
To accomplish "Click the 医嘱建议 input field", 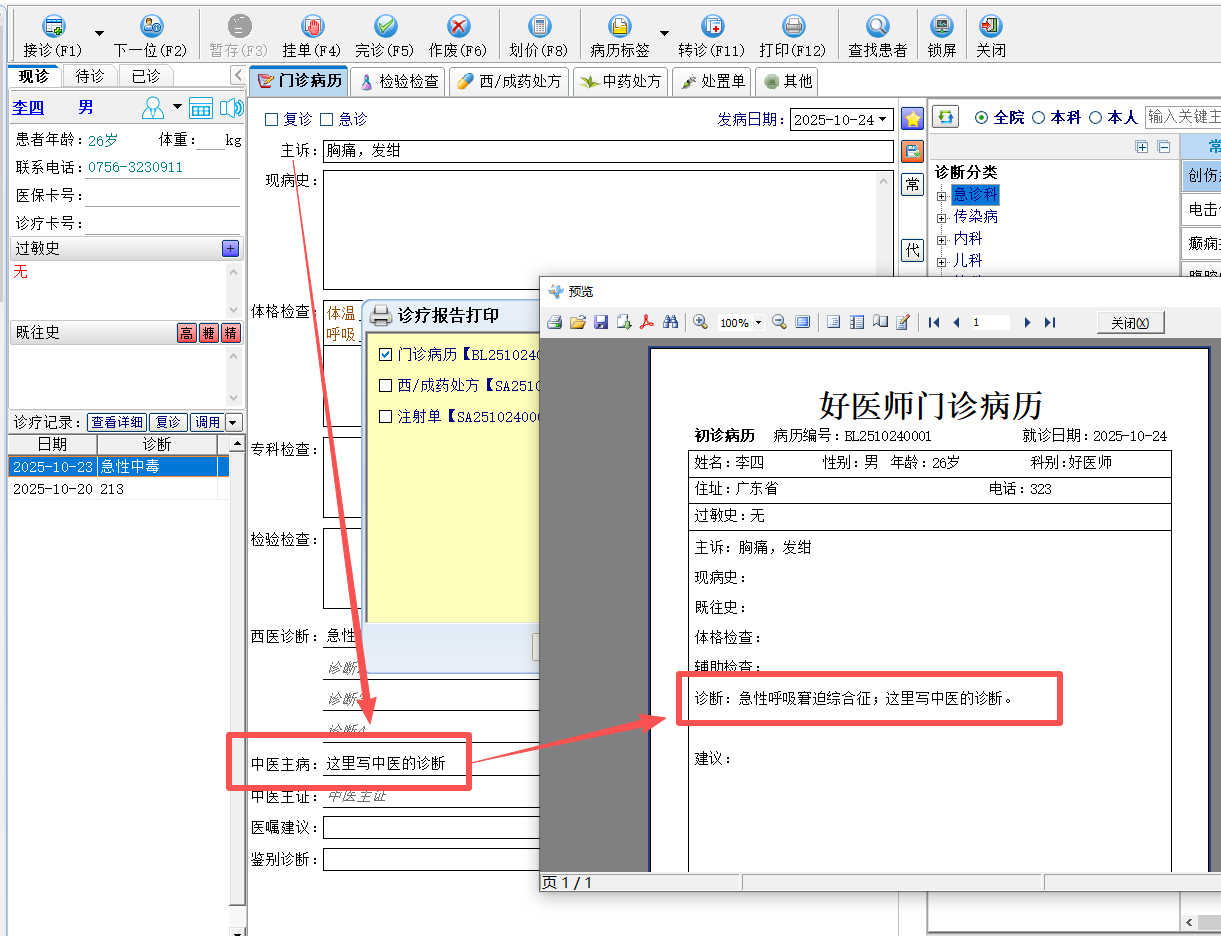I will point(430,828).
